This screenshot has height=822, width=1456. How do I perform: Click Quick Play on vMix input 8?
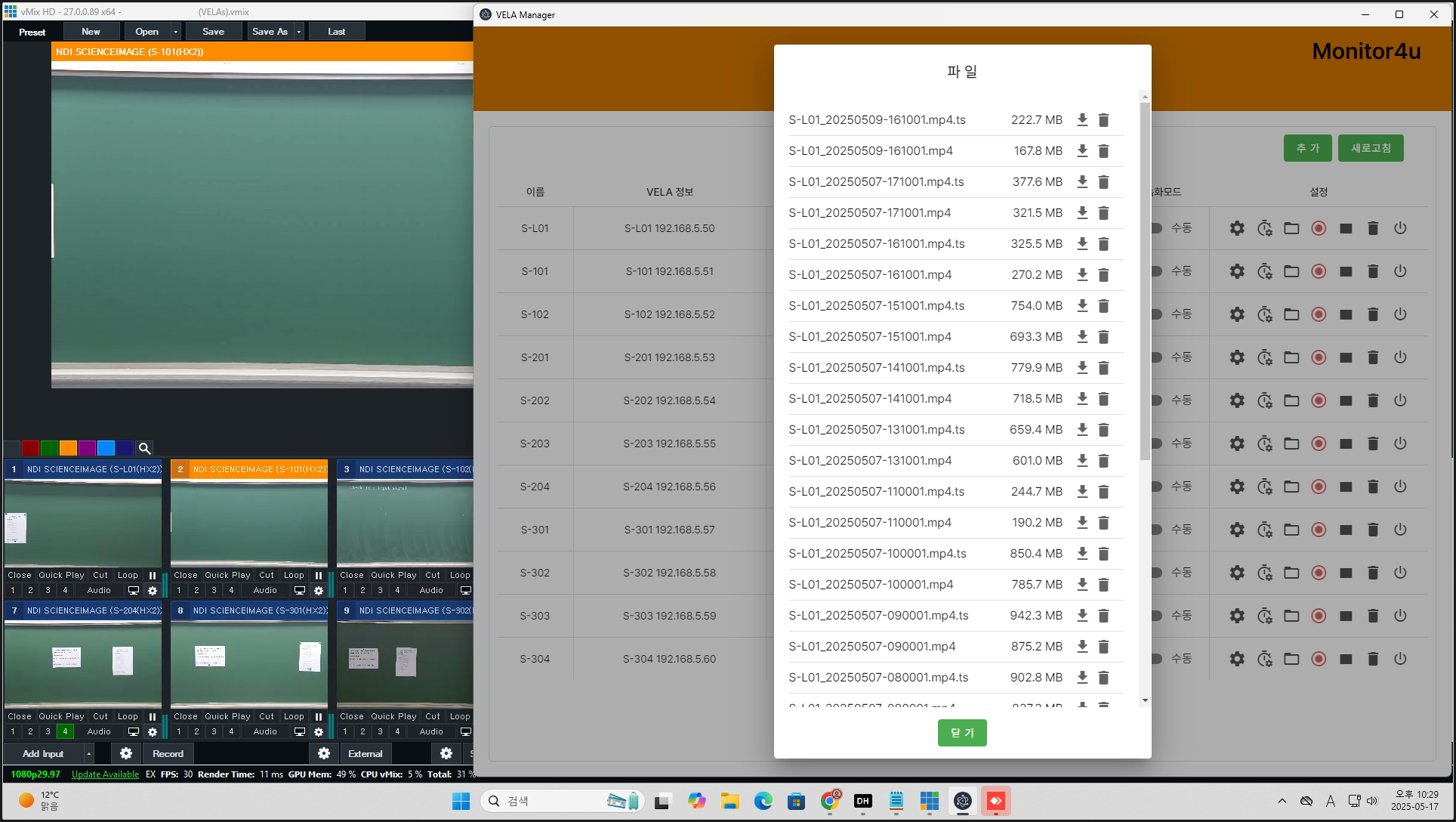pyautogui.click(x=227, y=716)
